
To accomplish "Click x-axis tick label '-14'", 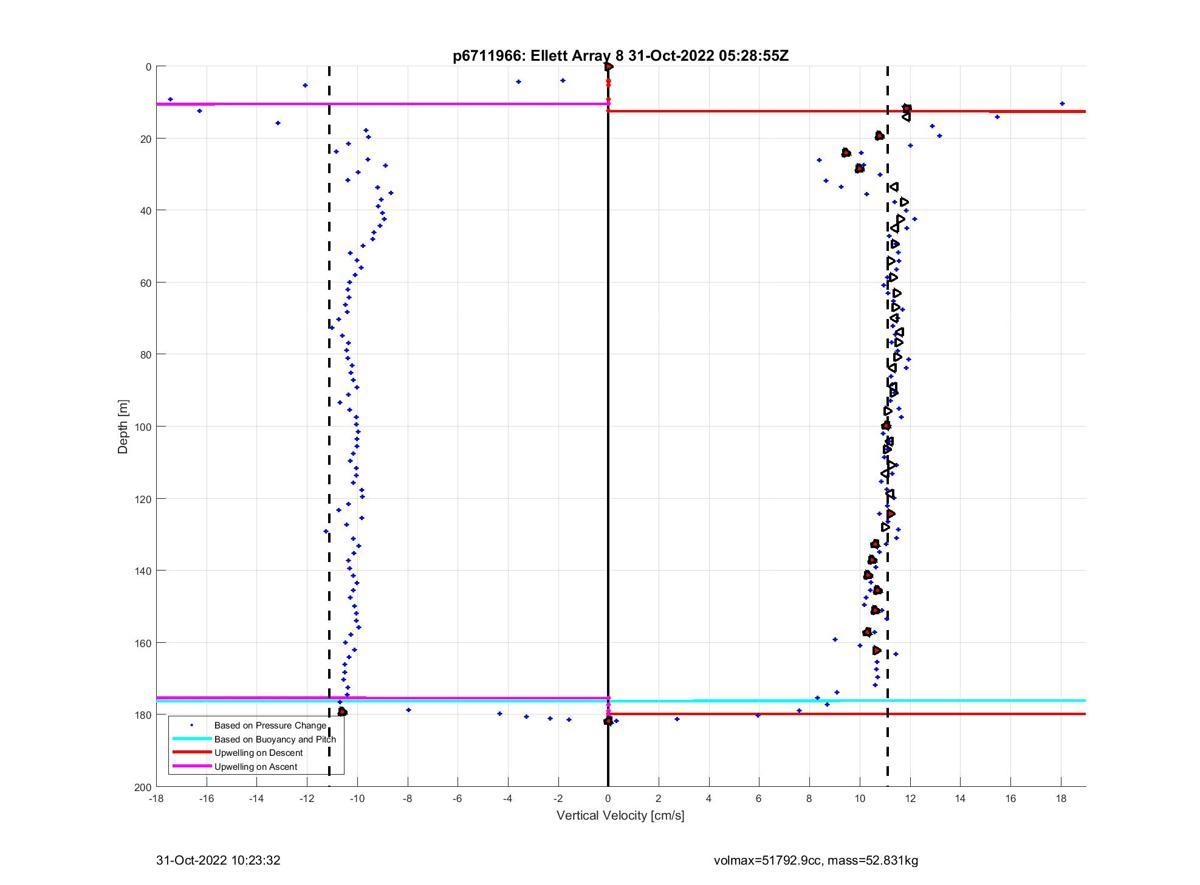I will [256, 799].
